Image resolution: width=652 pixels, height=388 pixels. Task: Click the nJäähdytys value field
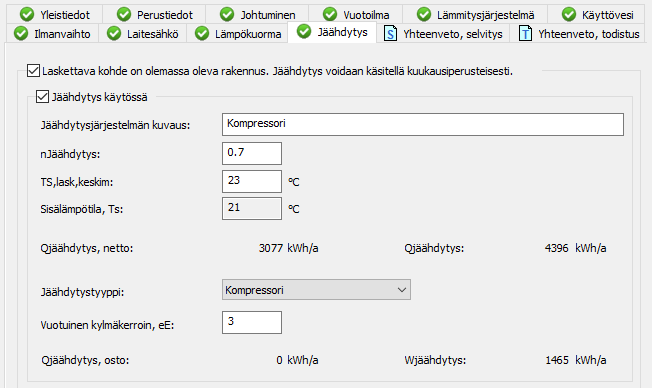252,153
